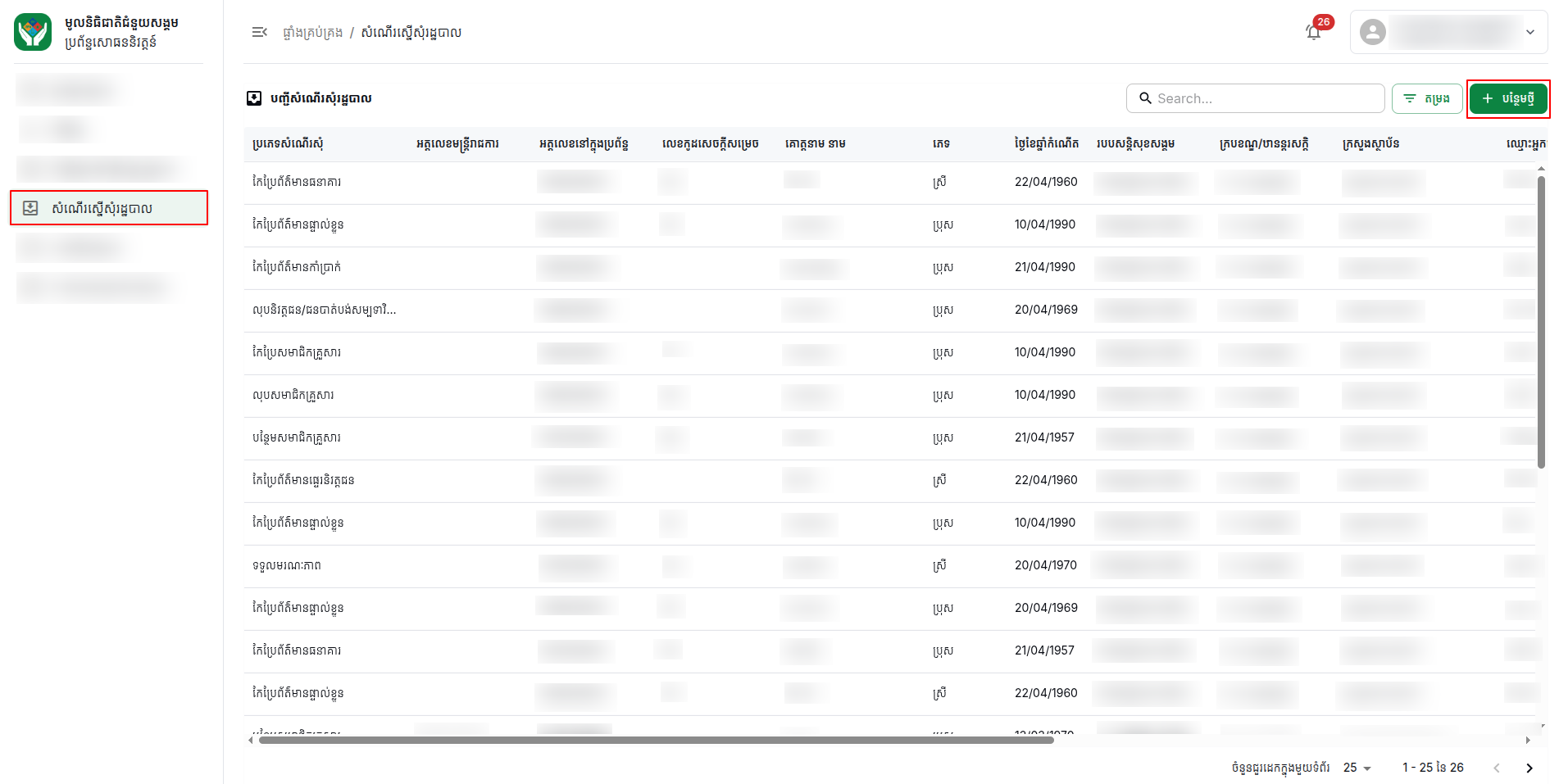Click the column header ថ្ងៃខែឆ្នាំកំណើត
Screen dimensions: 1559x784
pos(1047,143)
